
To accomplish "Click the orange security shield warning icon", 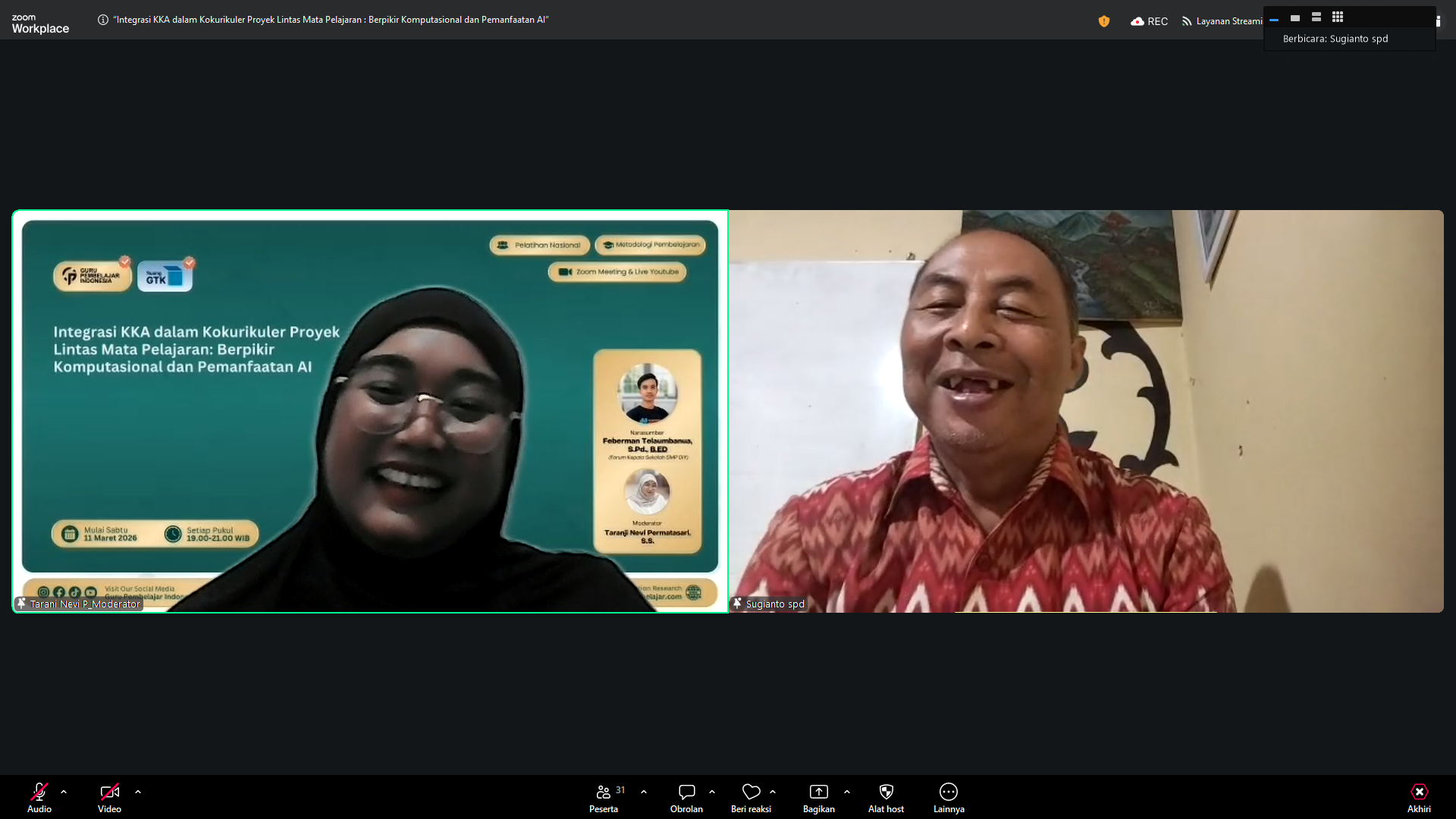I will [x=1104, y=21].
